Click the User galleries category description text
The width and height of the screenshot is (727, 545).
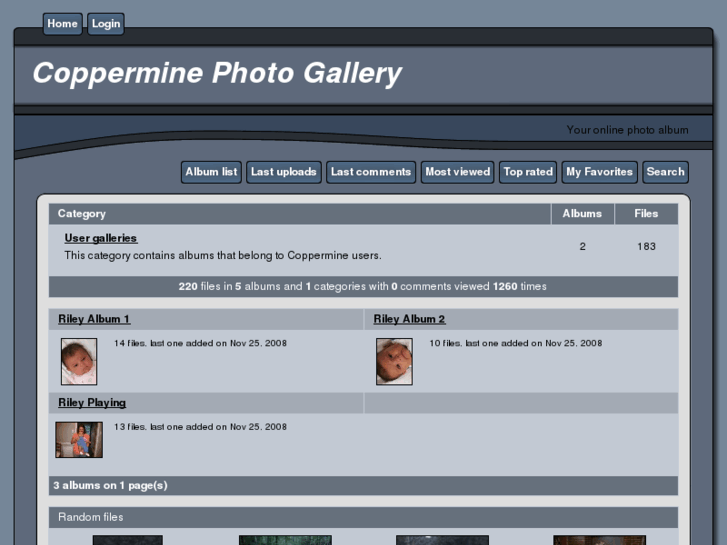coord(223,256)
